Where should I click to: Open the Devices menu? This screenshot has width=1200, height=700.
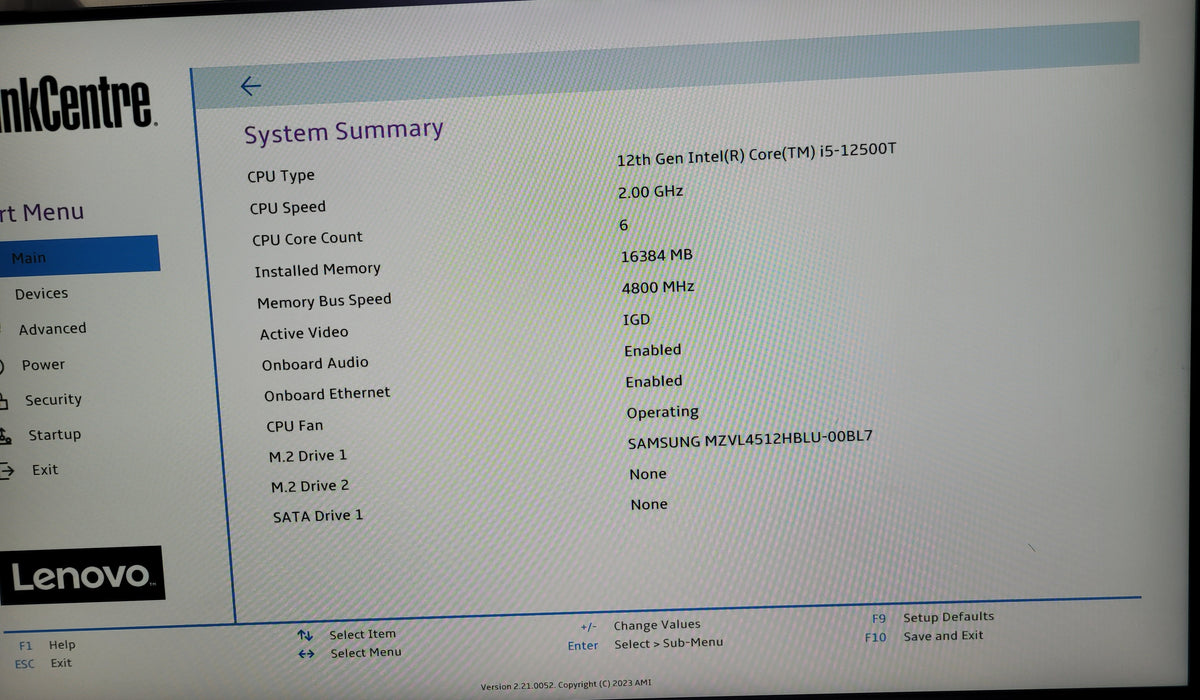click(x=41, y=293)
